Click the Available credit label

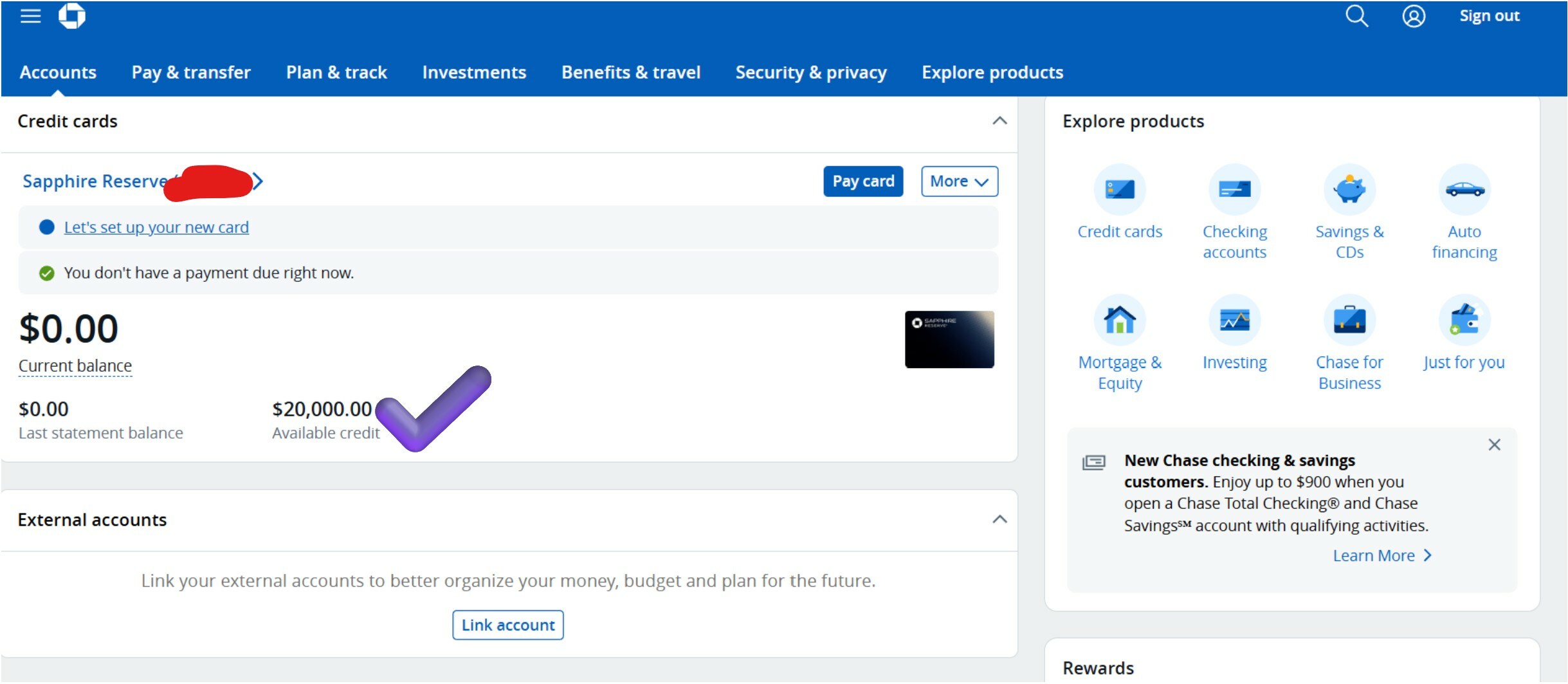326,433
